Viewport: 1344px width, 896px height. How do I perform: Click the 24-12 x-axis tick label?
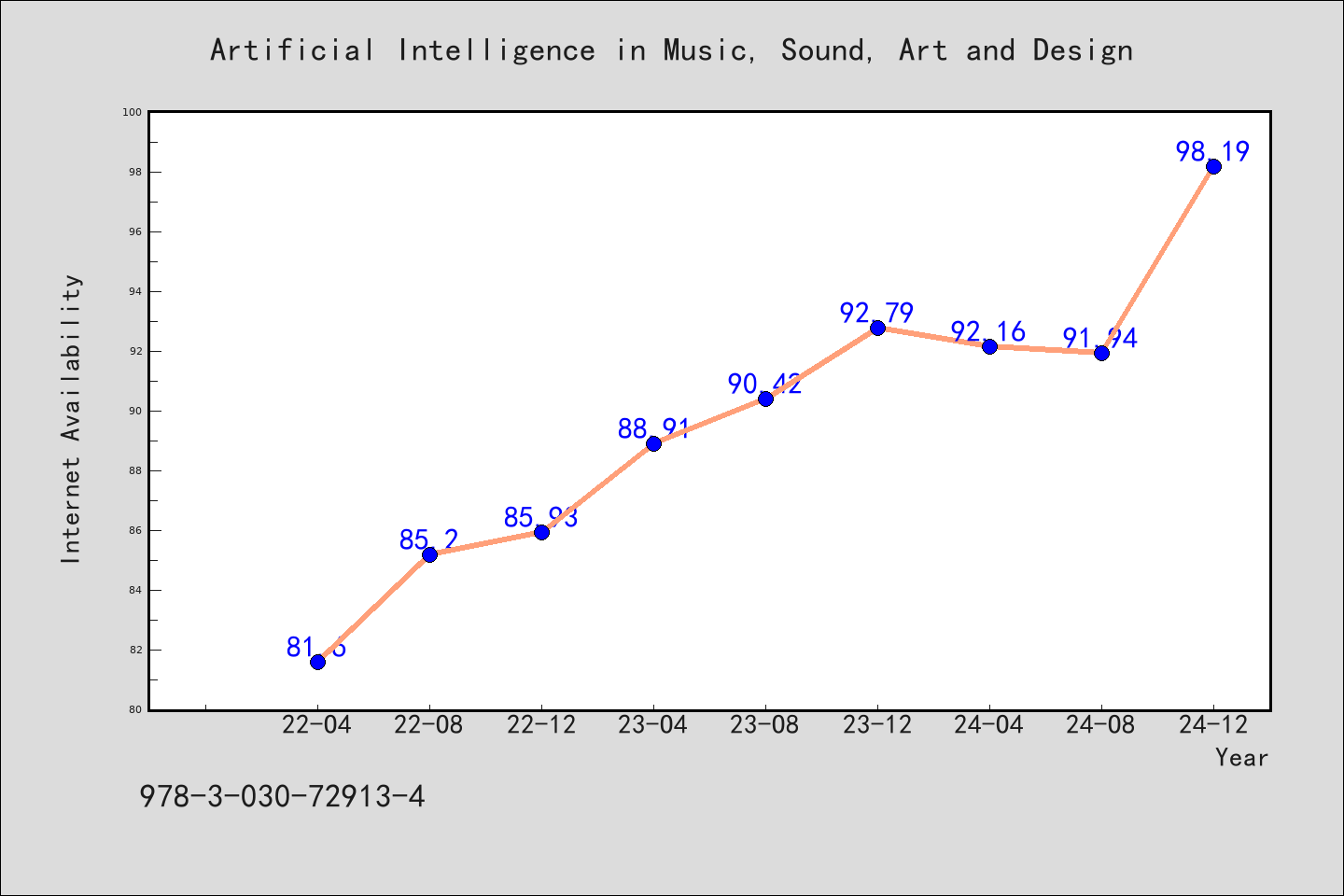click(x=1213, y=724)
